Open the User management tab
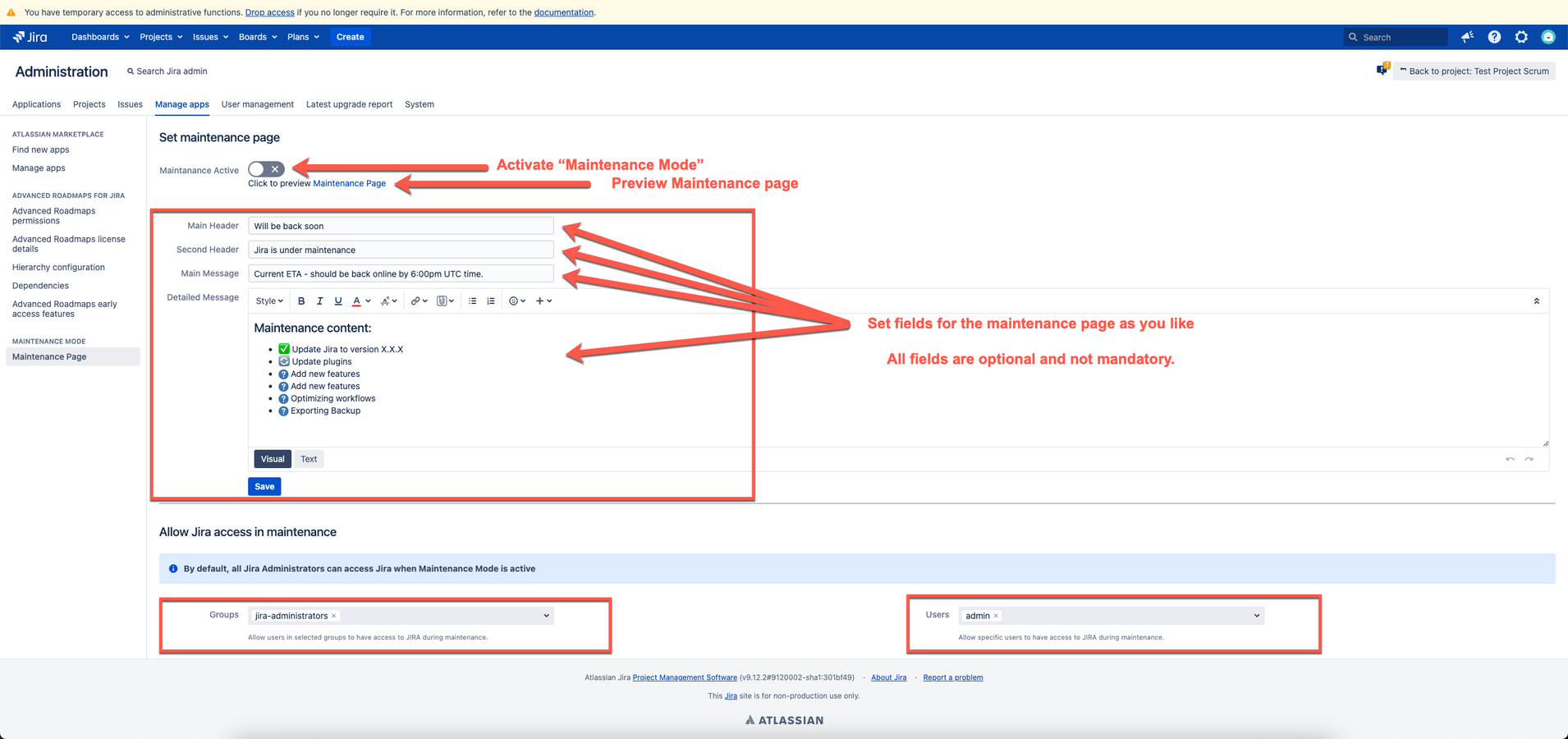This screenshot has height=739, width=1568. pos(257,104)
